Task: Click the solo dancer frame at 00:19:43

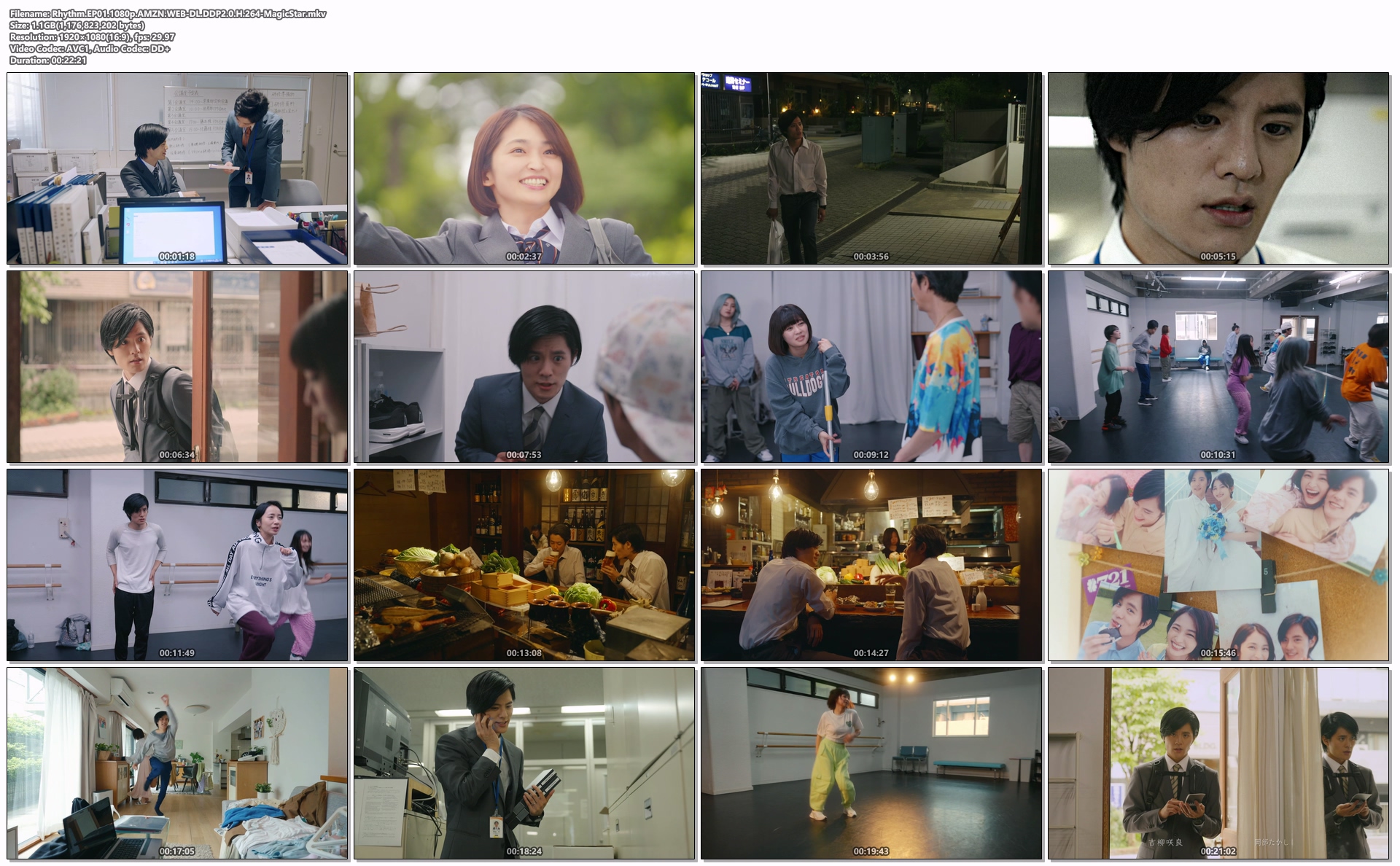Action: click(871, 763)
